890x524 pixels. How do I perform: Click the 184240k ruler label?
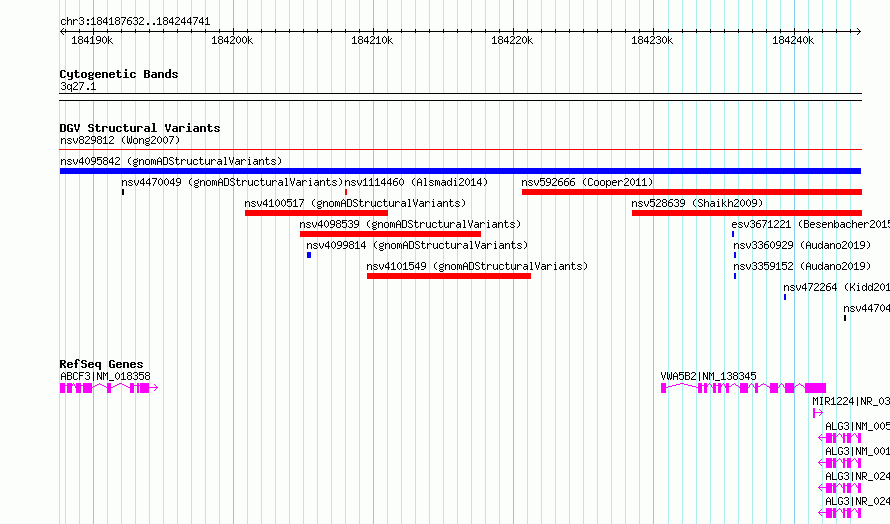[x=793, y=40]
